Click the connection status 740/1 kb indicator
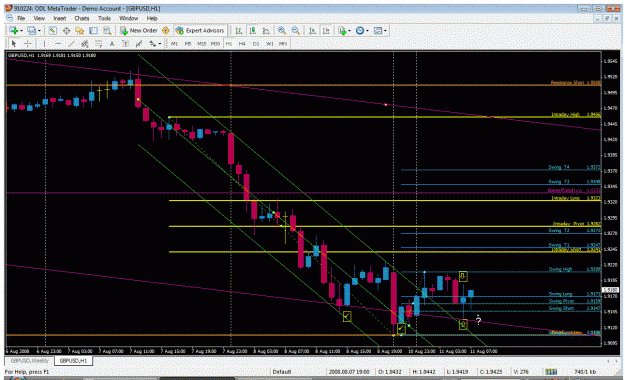The width and height of the screenshot is (625, 380). click(585, 372)
